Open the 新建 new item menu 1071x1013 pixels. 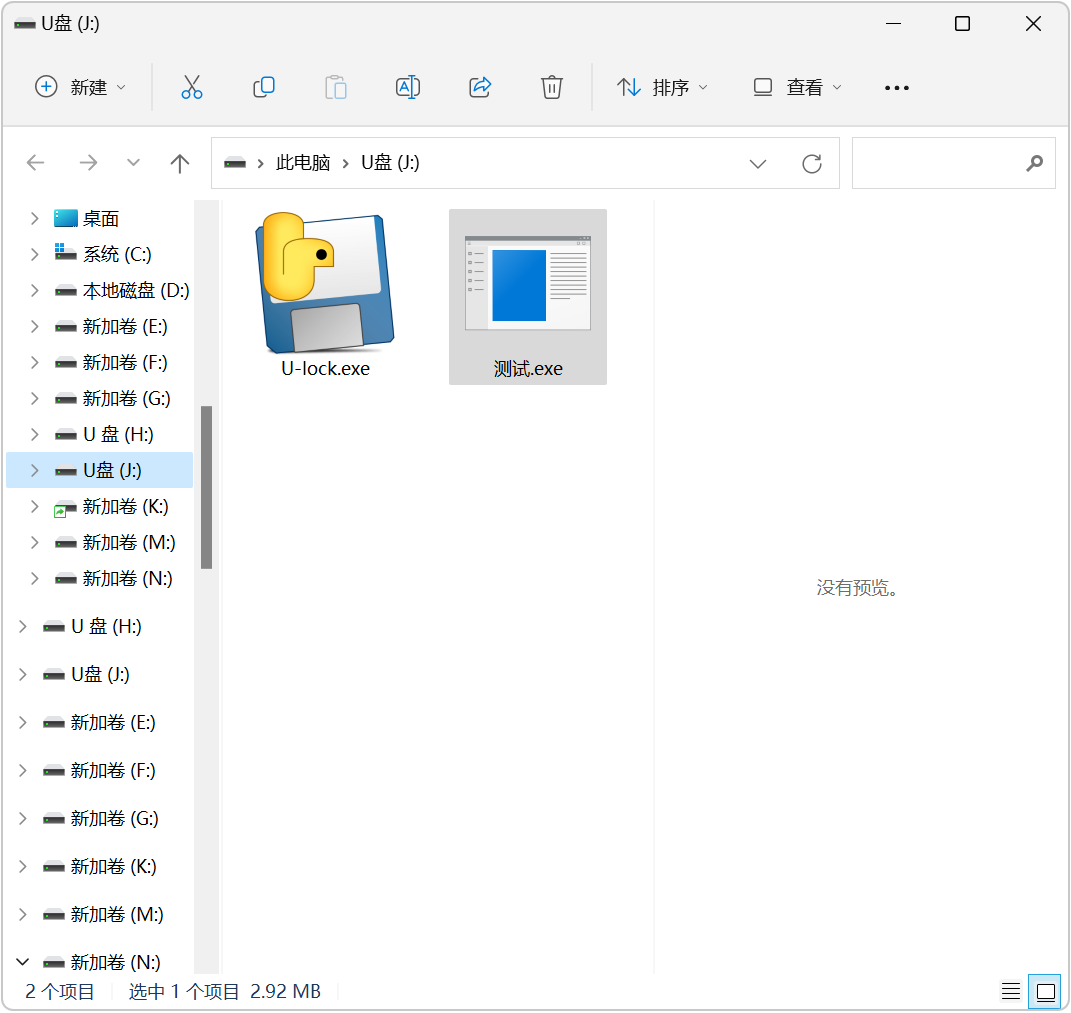[81, 87]
